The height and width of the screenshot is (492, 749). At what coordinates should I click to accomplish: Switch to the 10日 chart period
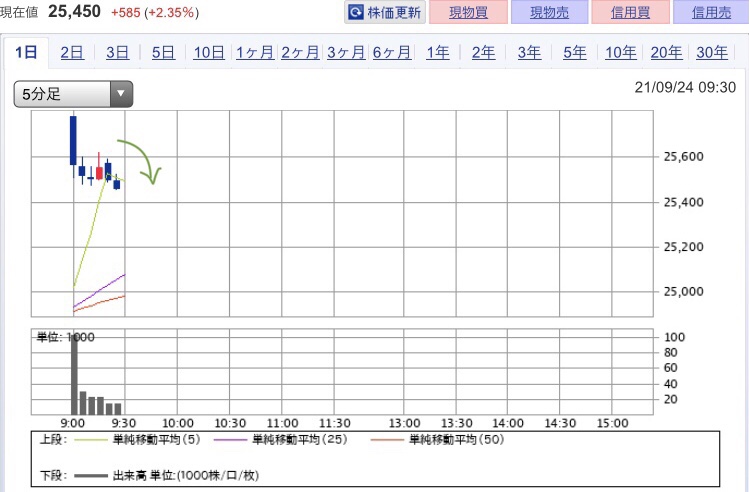click(x=209, y=52)
